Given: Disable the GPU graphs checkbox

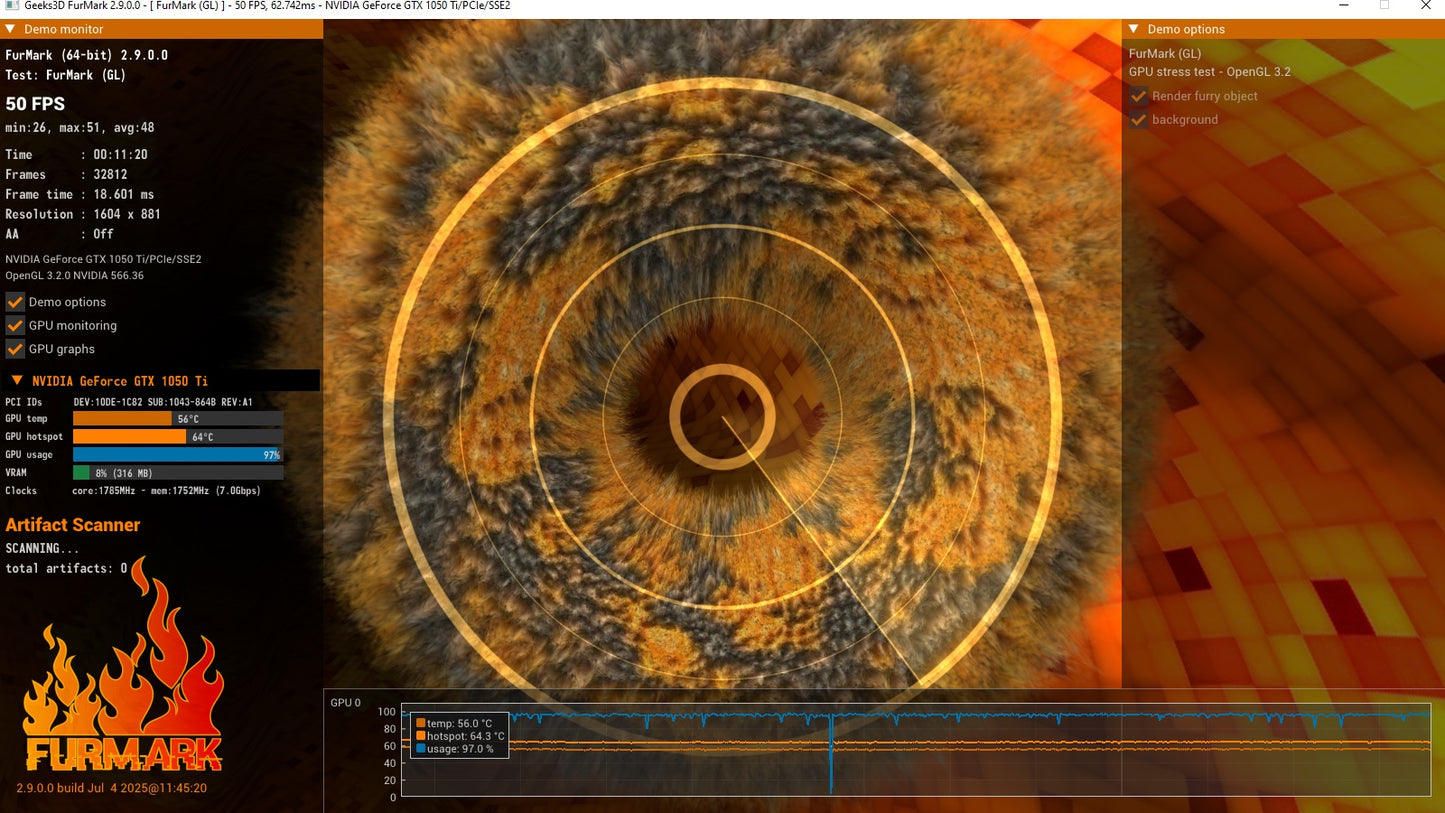Looking at the screenshot, I should pyautogui.click(x=15, y=349).
